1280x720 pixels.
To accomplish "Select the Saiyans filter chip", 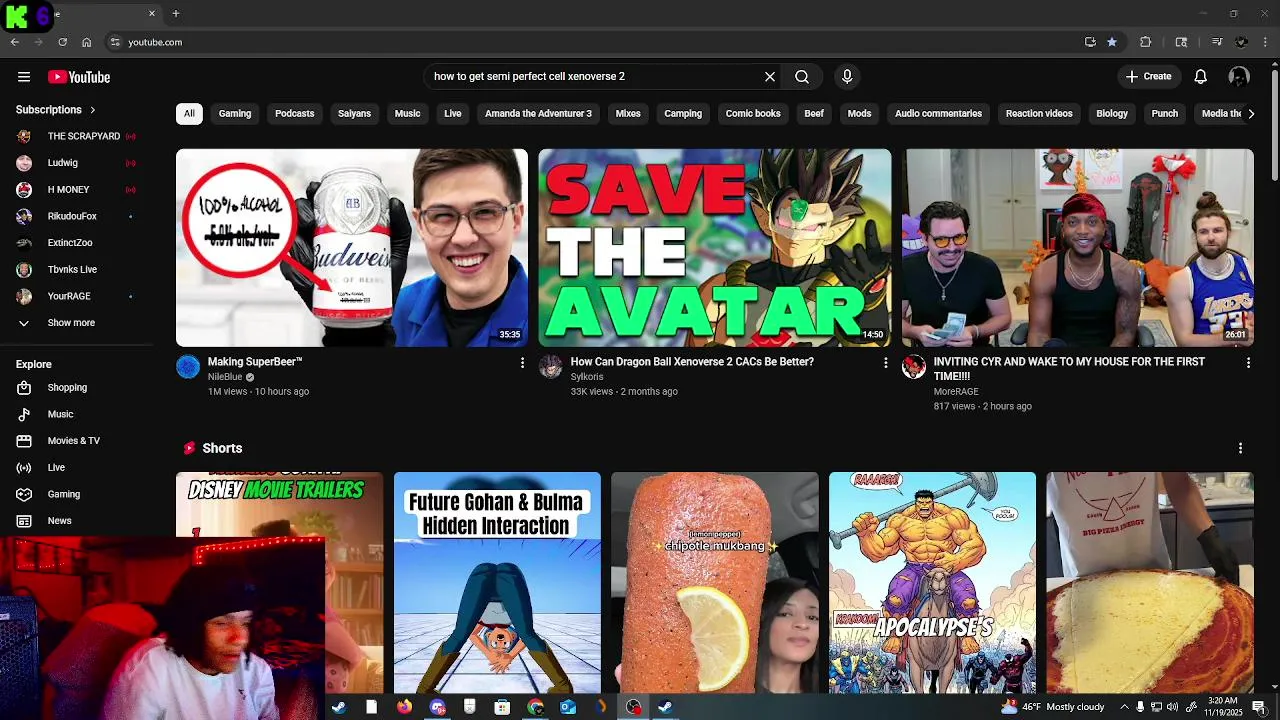I will (354, 114).
